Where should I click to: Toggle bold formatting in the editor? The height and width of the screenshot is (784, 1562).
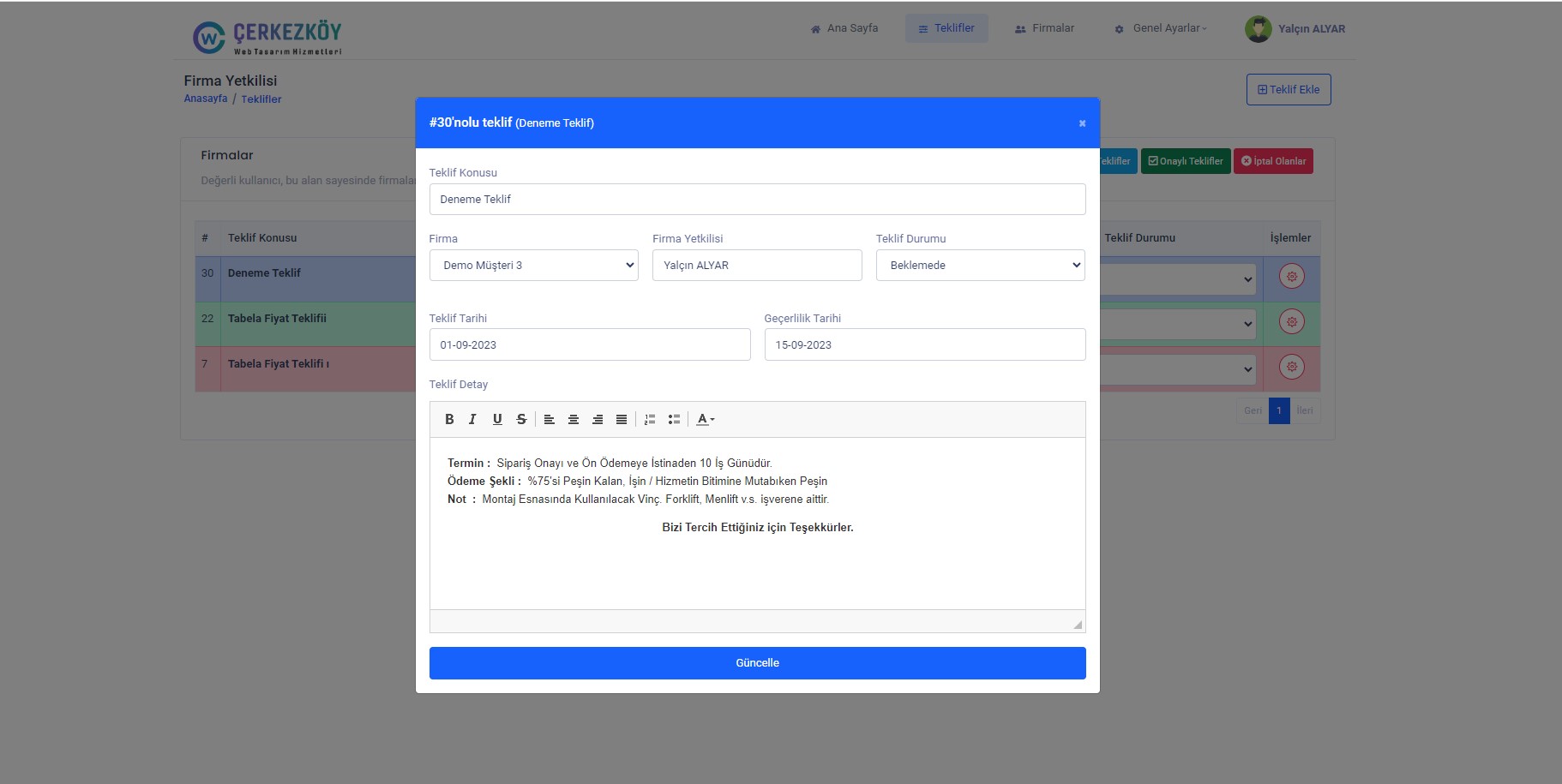[x=449, y=419]
